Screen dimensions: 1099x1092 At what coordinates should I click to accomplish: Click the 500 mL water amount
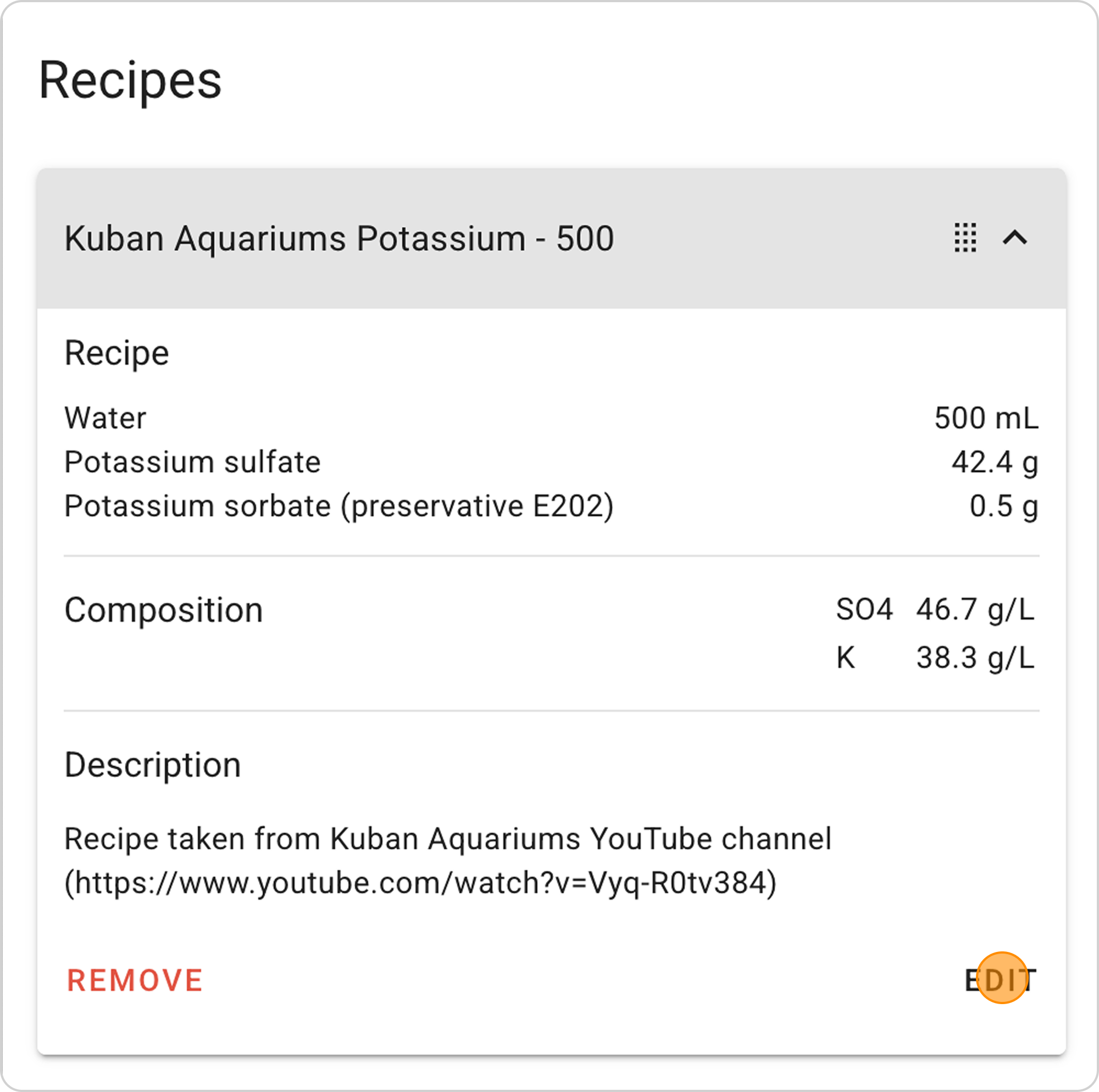(986, 418)
